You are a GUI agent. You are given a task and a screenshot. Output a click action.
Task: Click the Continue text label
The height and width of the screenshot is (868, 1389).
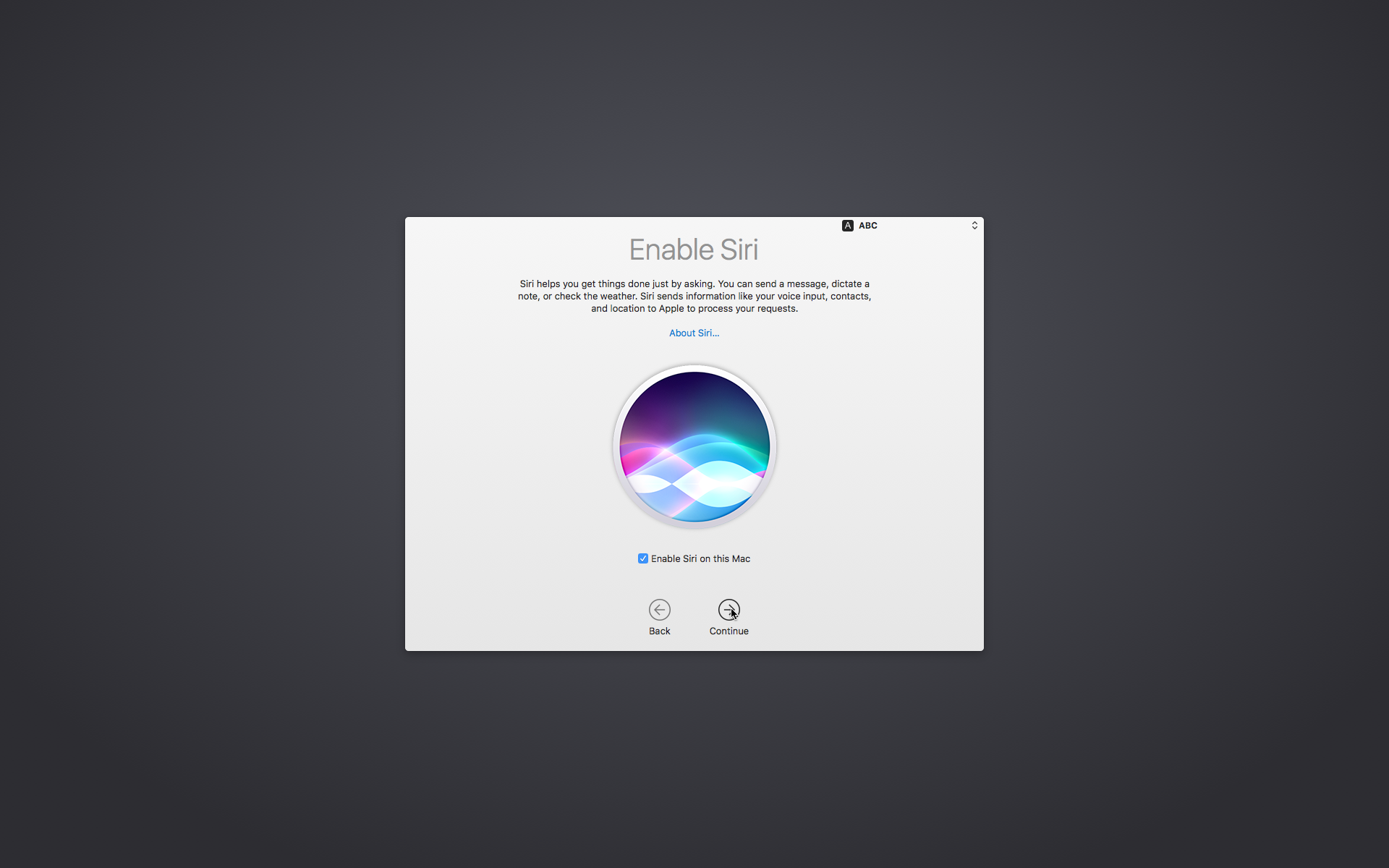click(x=729, y=631)
